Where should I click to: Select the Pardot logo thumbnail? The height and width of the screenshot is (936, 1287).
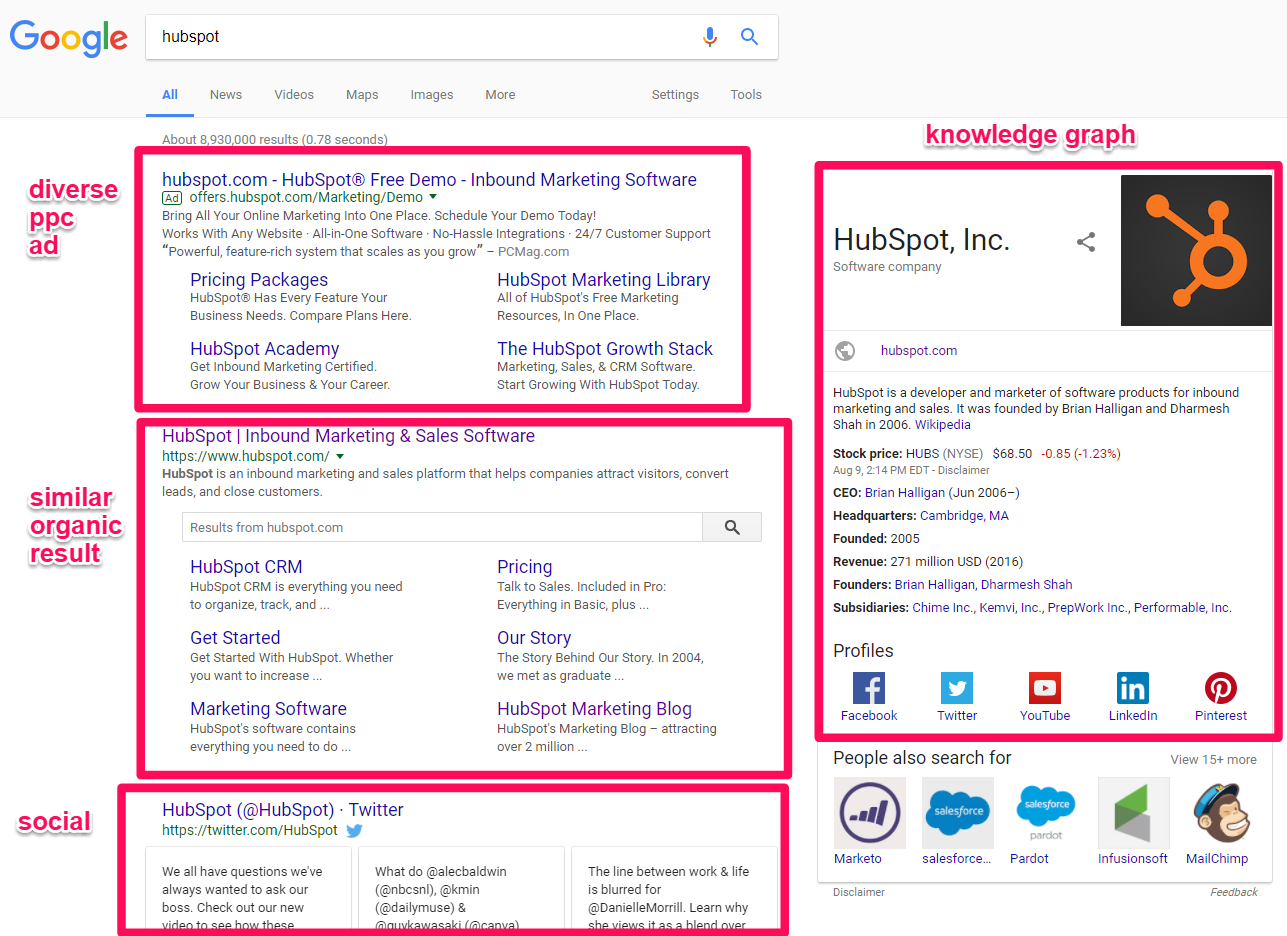[x=1046, y=813]
